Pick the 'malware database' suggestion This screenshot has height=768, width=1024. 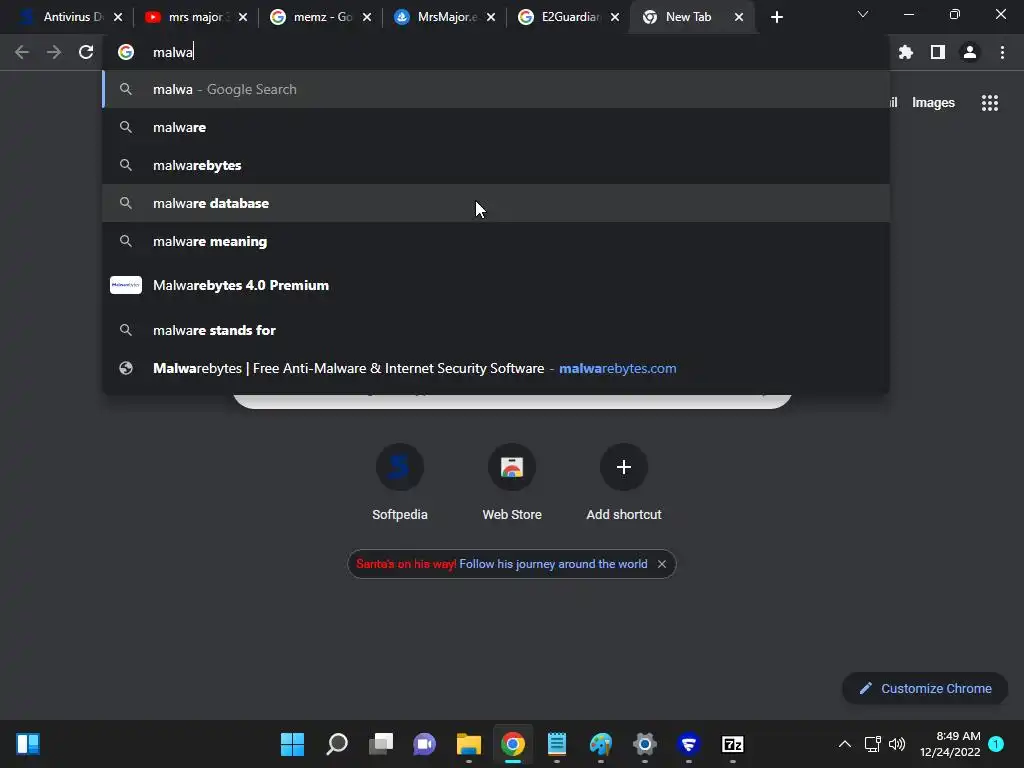coord(496,203)
